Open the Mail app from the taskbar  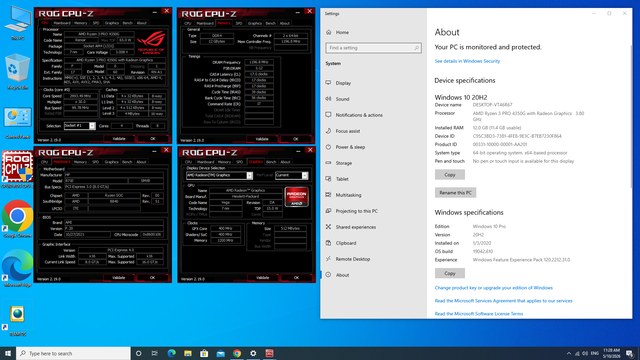[x=220, y=353]
